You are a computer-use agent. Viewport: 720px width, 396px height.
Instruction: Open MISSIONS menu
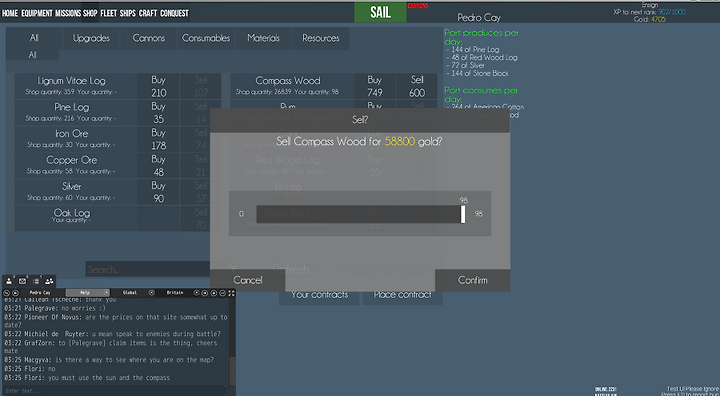coord(68,13)
